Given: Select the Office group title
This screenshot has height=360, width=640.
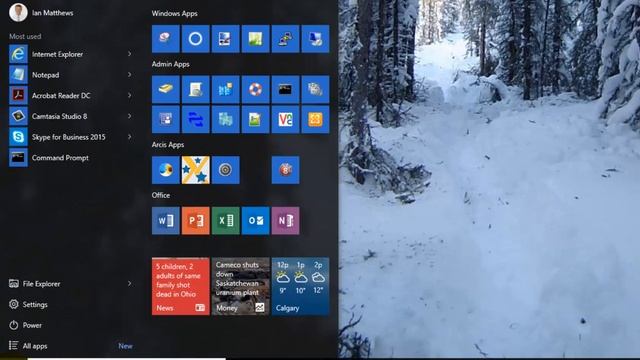Looking at the screenshot, I should tap(161, 195).
